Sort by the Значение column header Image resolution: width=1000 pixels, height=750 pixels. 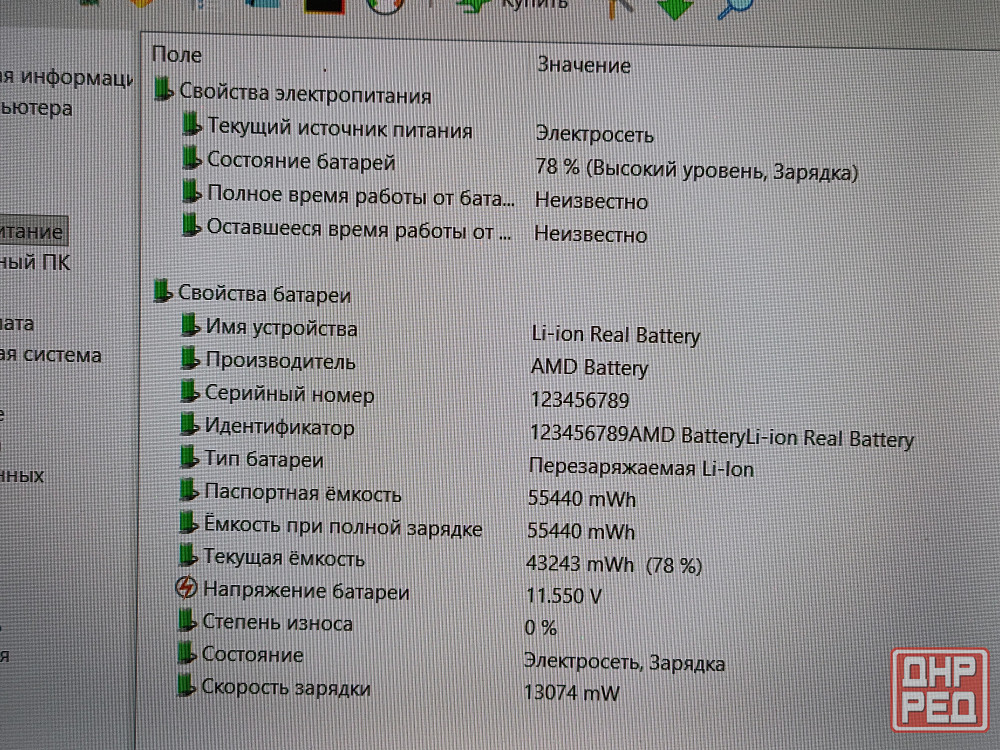click(583, 65)
